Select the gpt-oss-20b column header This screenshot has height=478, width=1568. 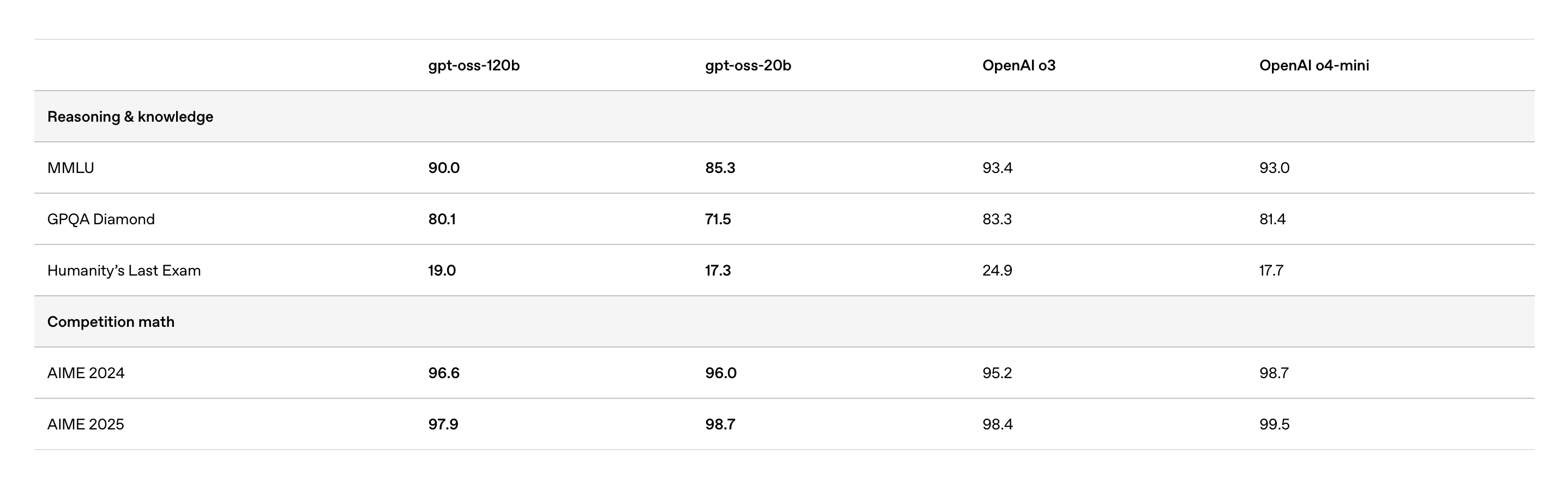tap(748, 66)
